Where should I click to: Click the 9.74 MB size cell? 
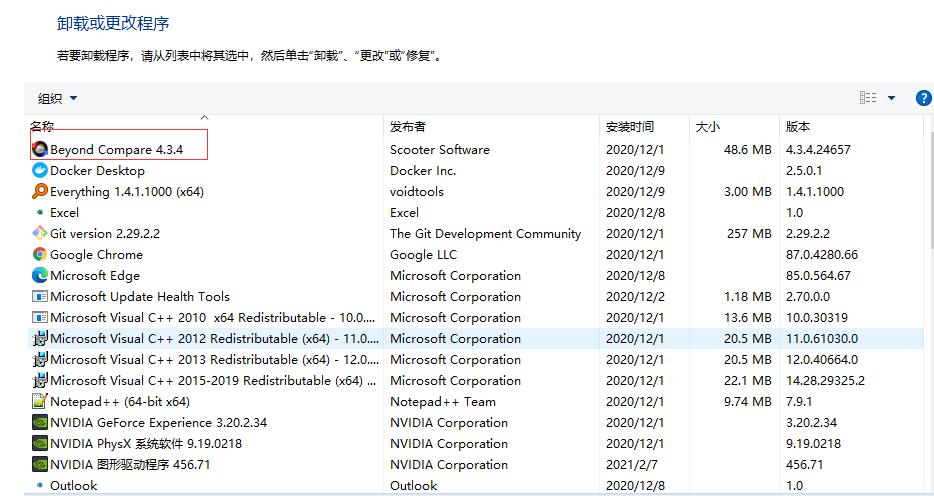748,402
